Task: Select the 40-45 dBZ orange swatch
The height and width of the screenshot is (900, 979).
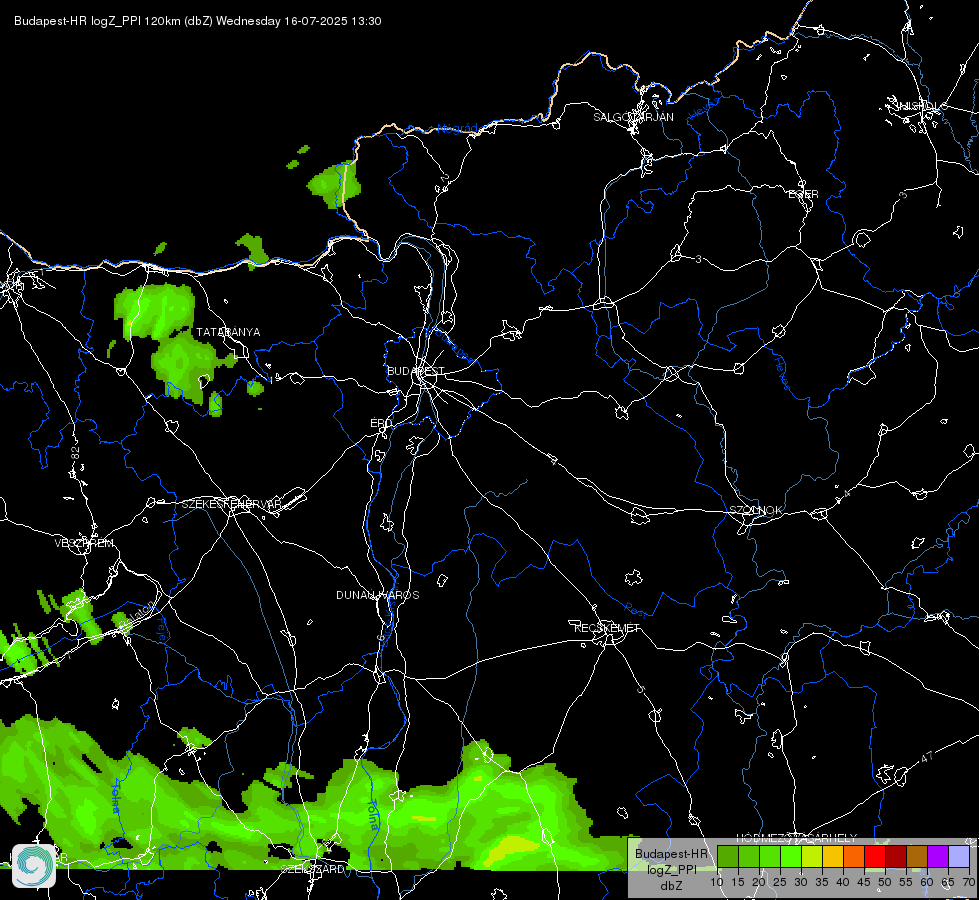Action: 854,856
